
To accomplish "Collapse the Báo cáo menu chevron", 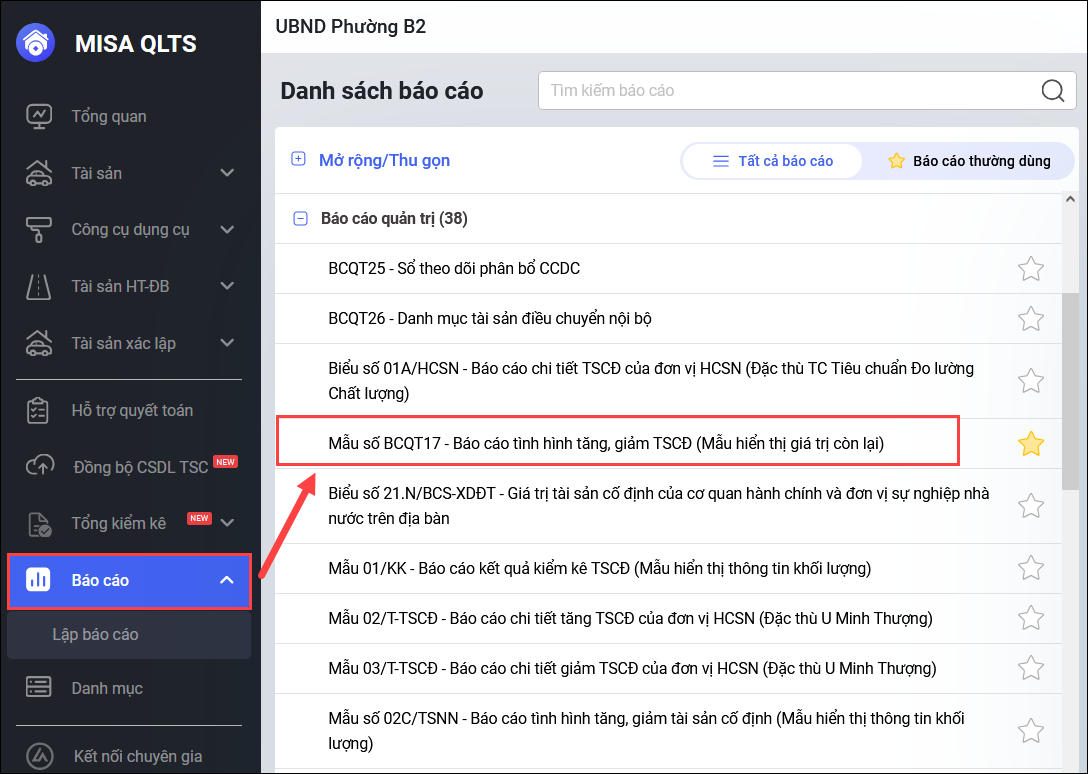I will click(x=227, y=580).
